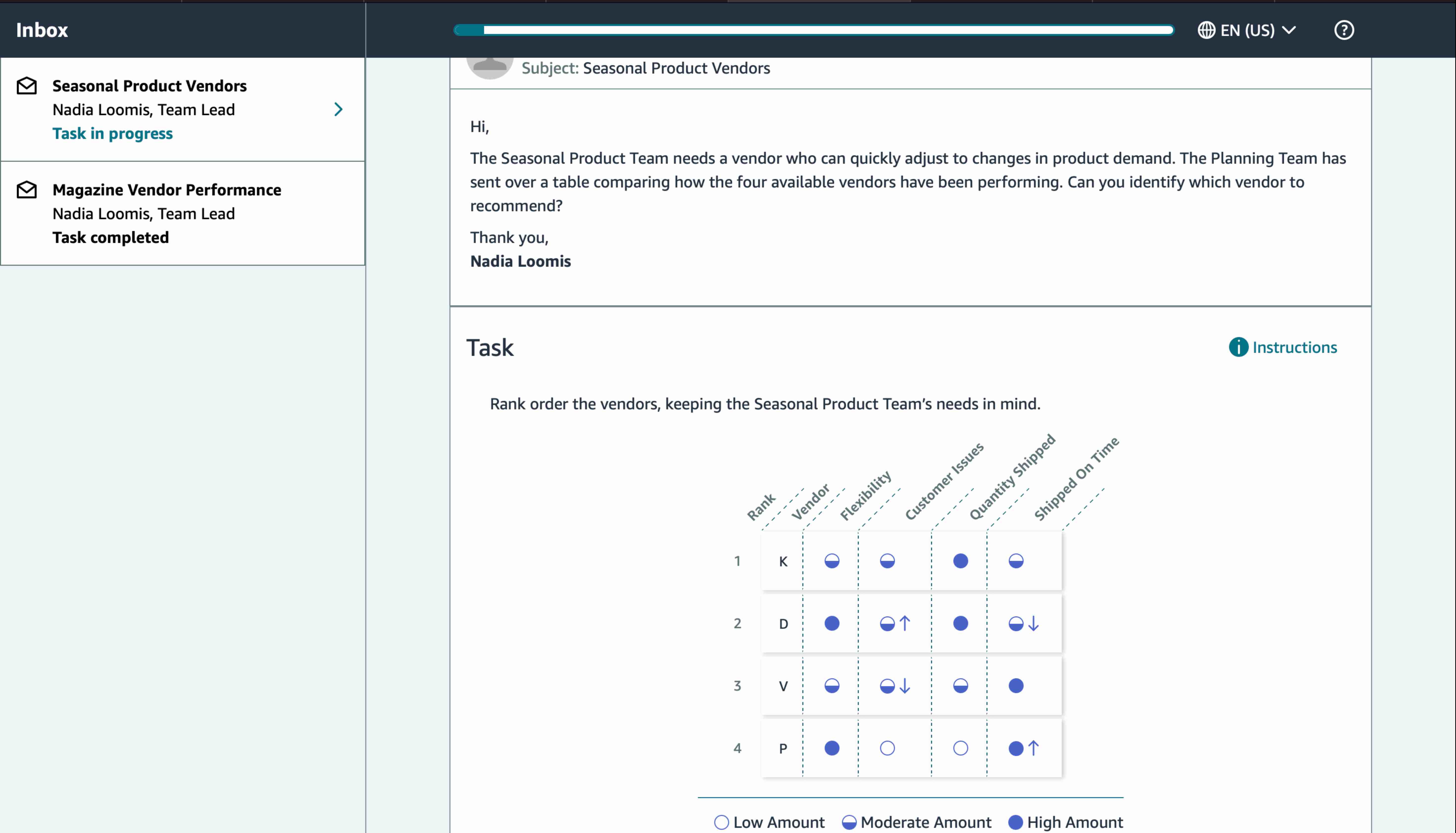The image size is (1456, 833).
Task: Select vendor P row ranked fourth
Action: click(x=783, y=748)
